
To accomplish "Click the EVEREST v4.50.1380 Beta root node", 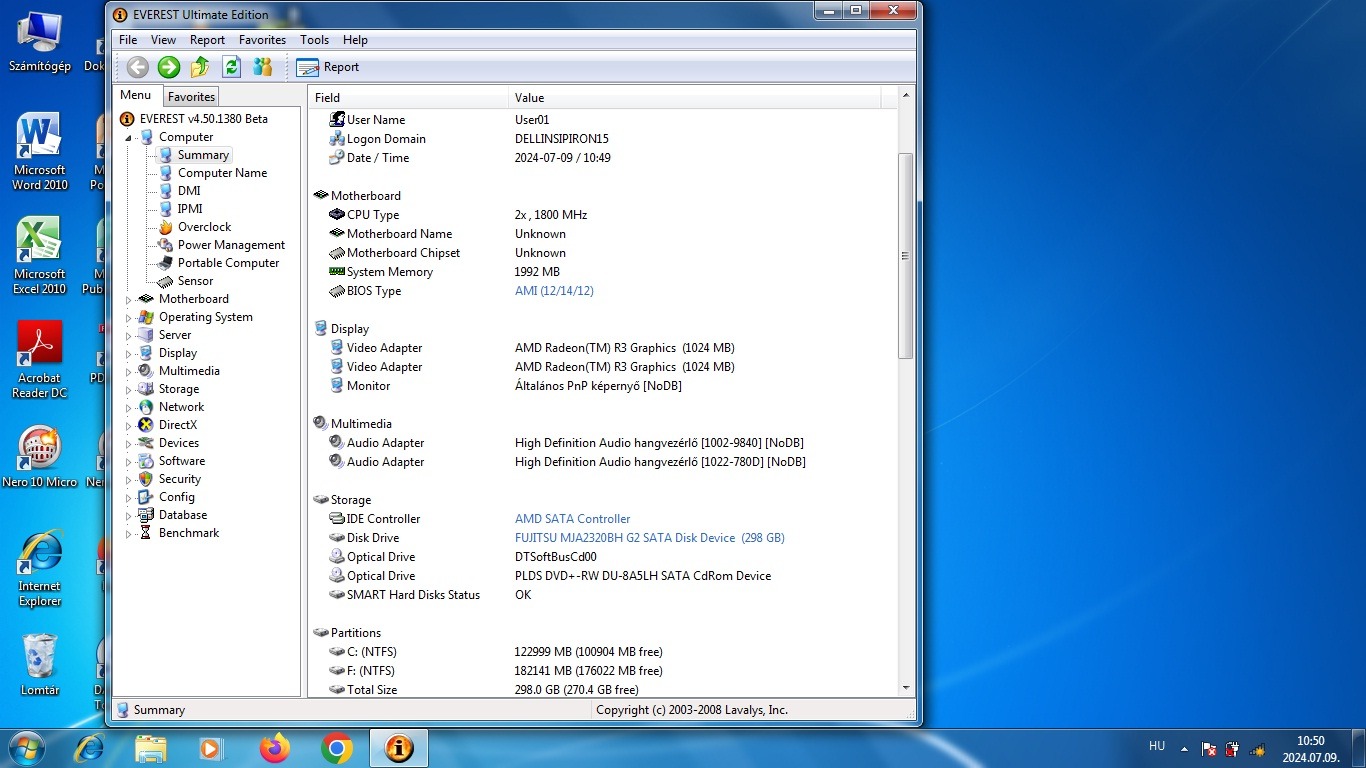I will click(x=203, y=119).
